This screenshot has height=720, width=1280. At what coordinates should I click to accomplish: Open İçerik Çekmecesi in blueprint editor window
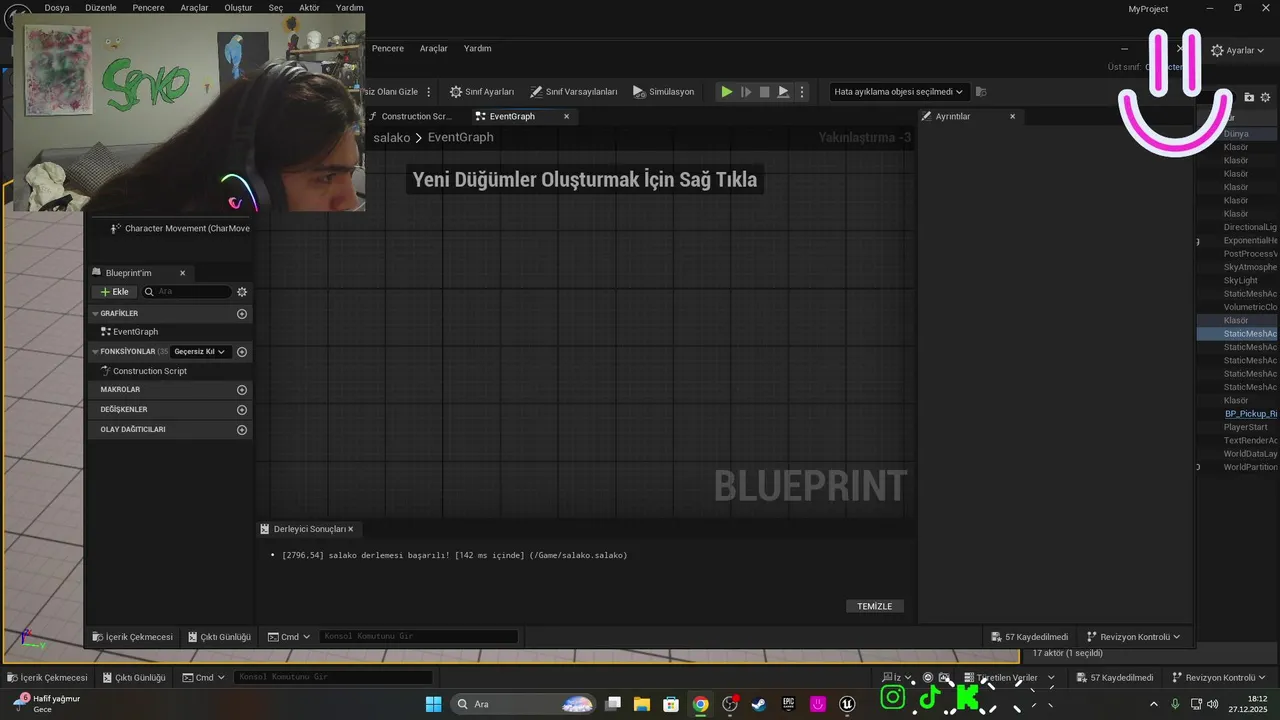pos(132,637)
